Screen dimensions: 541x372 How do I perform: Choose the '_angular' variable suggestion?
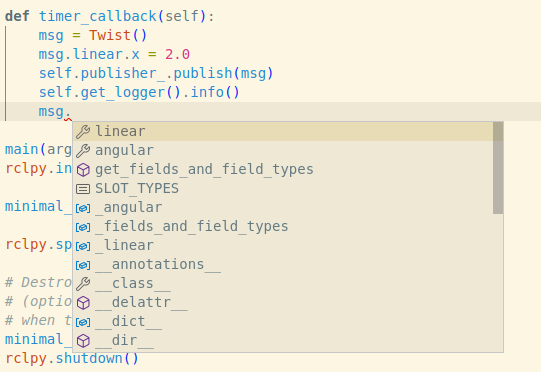(283, 207)
